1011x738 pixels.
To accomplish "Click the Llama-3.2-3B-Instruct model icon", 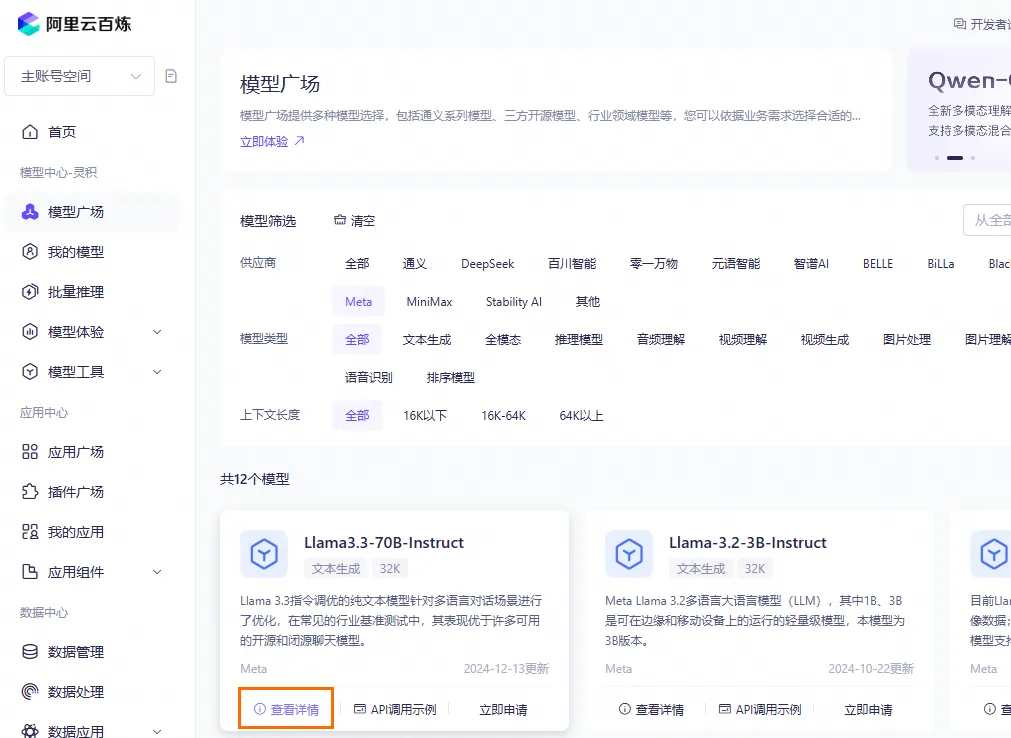I will click(x=629, y=554).
